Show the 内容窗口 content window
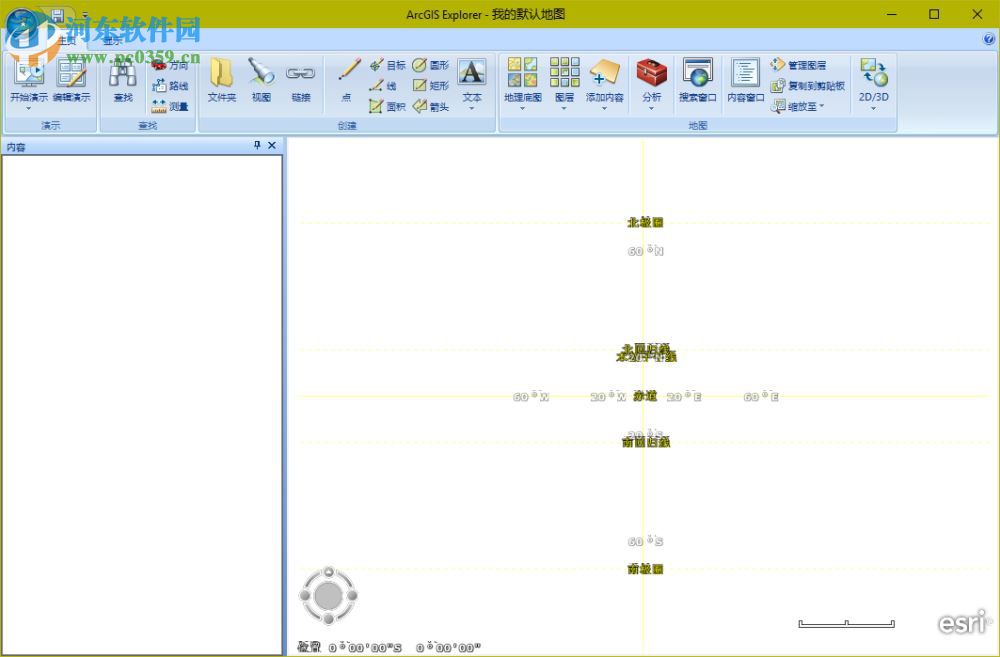The height and width of the screenshot is (657, 1000). [x=743, y=80]
